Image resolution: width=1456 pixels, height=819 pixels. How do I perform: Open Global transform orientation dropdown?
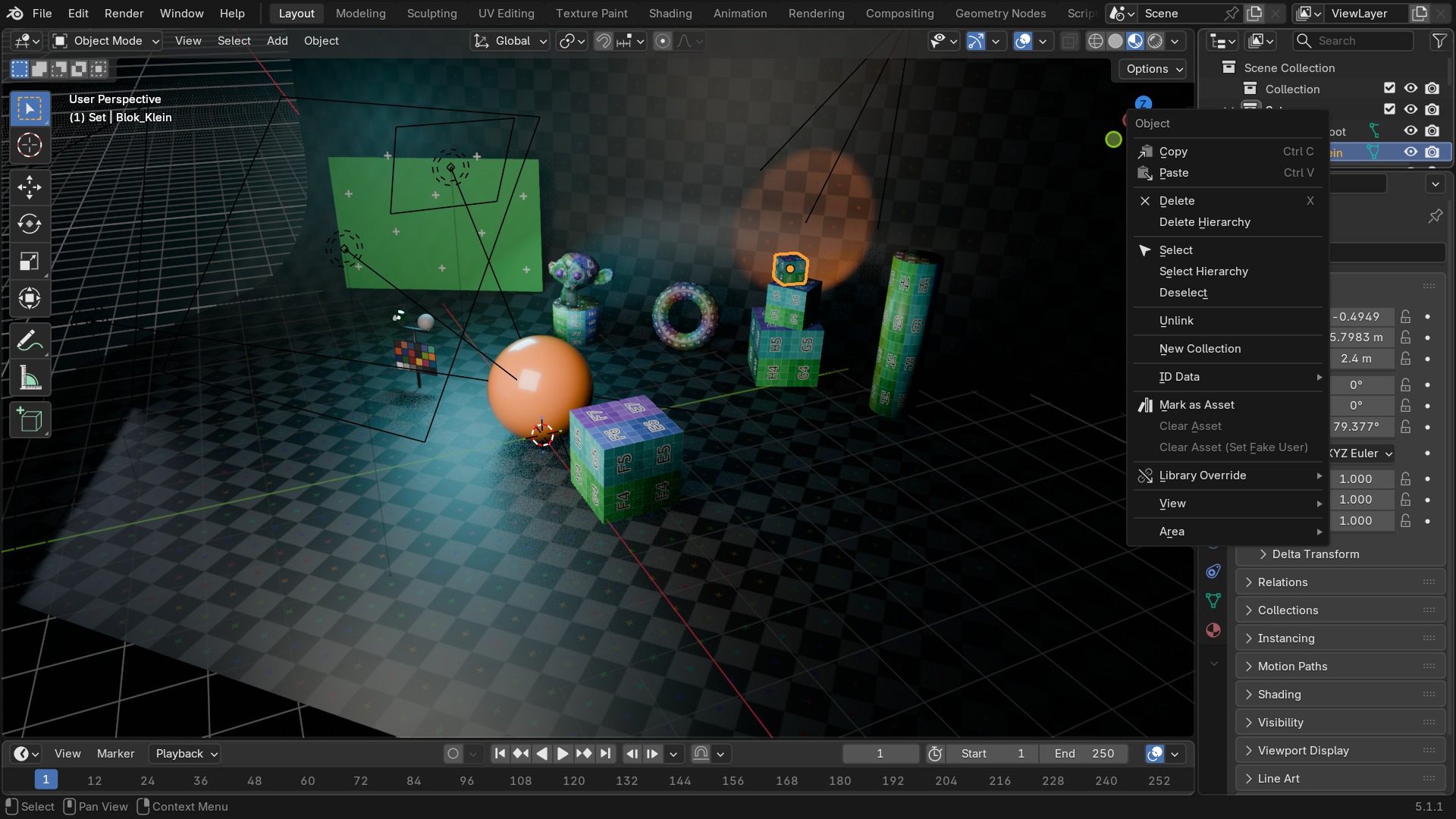pyautogui.click(x=510, y=41)
